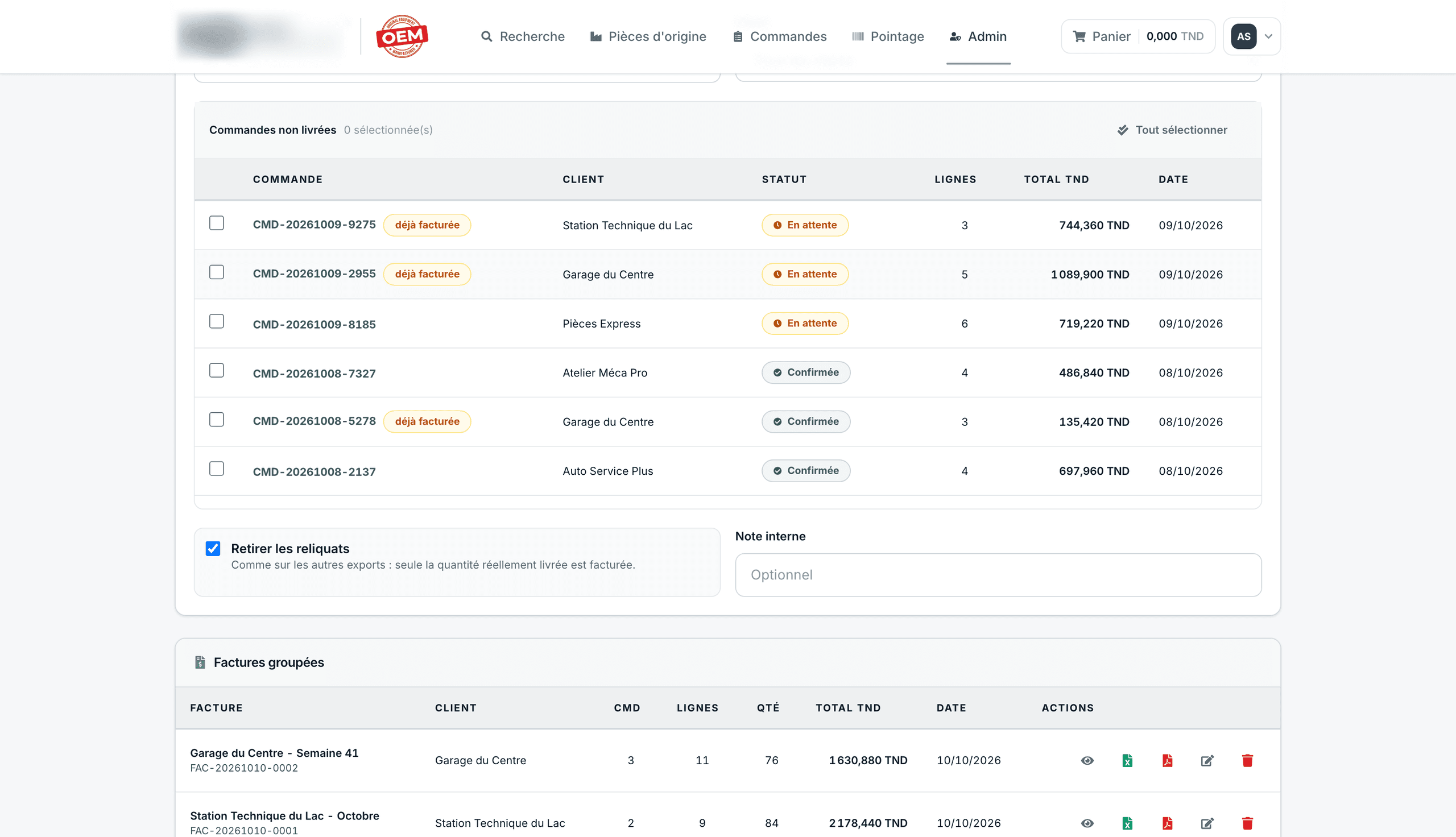Click the Factures groupées invoice icon
The image size is (1456, 837).
point(200,662)
